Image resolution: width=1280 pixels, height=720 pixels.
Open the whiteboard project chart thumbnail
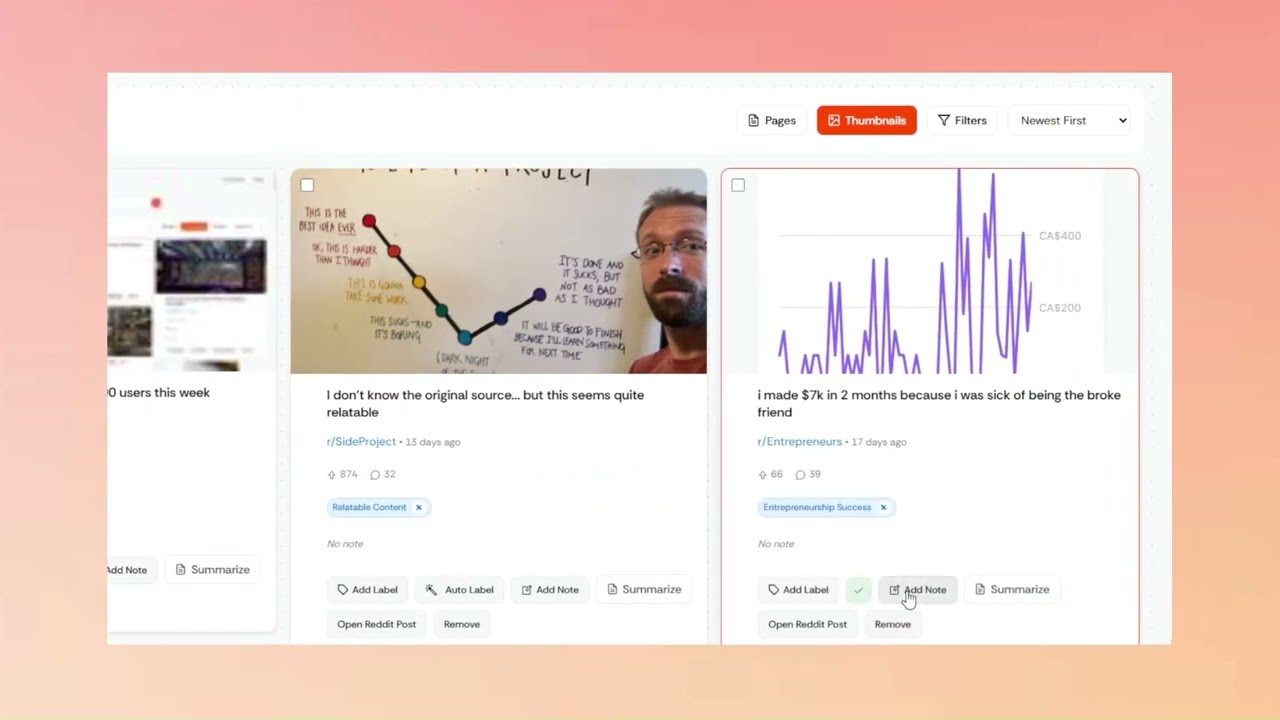coord(499,271)
